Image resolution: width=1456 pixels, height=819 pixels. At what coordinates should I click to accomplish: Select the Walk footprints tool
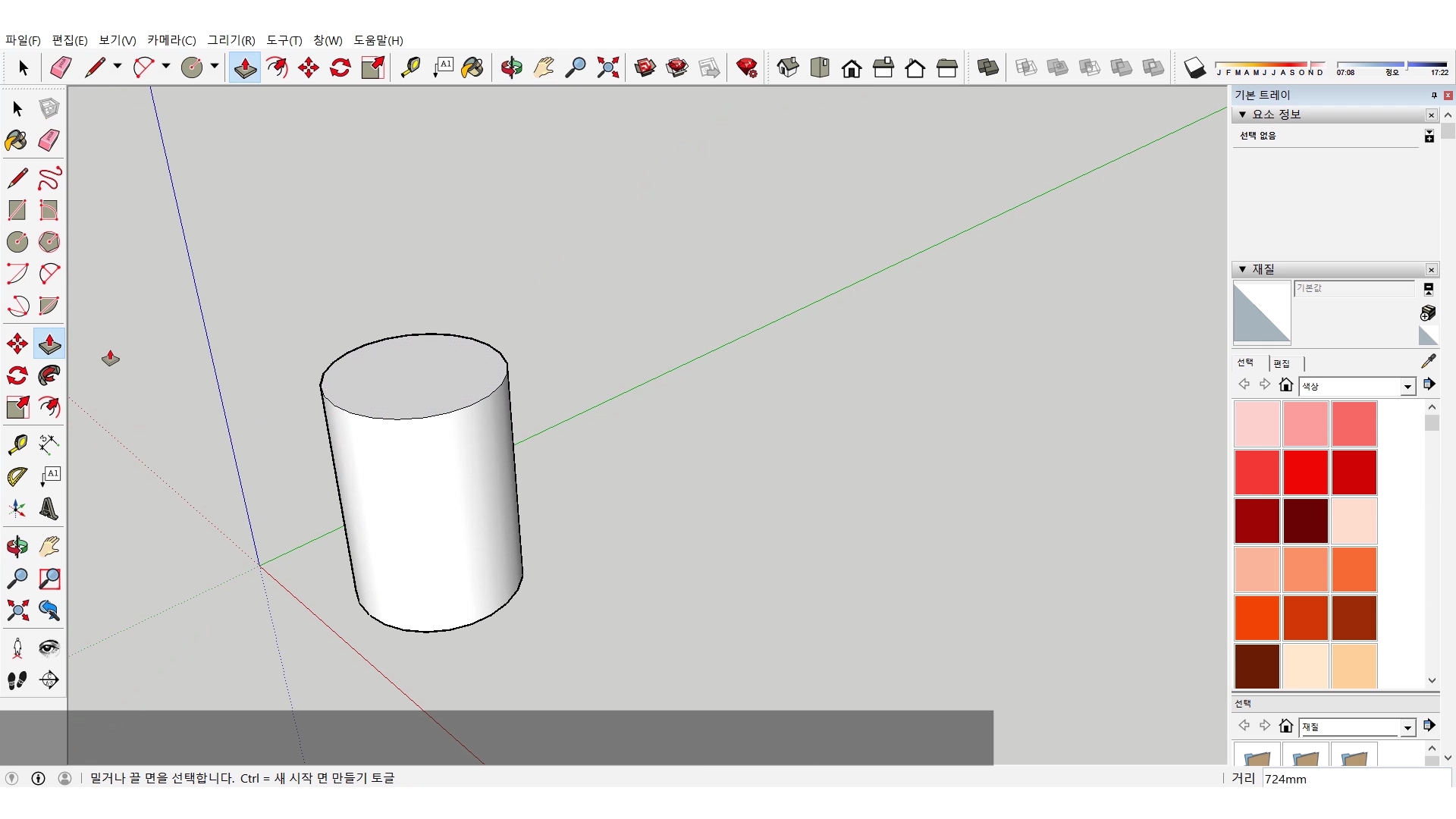point(17,680)
